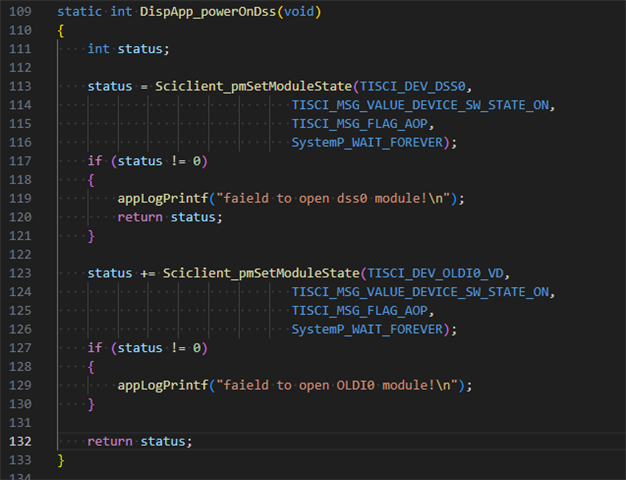Click the string "faield to open OLDI0 module!"

click(337, 385)
